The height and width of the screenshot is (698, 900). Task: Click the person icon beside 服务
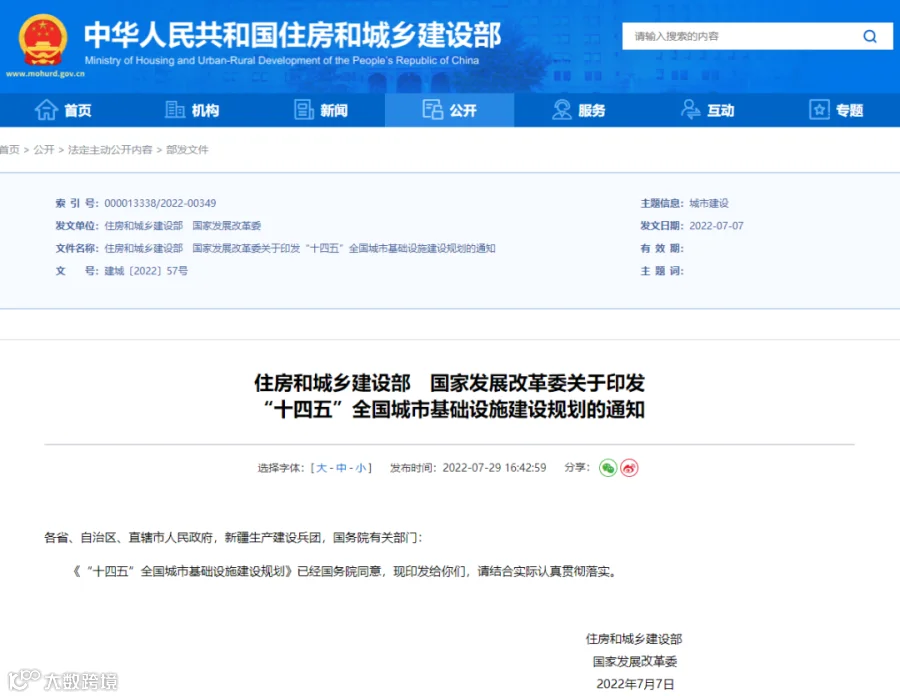(x=561, y=110)
